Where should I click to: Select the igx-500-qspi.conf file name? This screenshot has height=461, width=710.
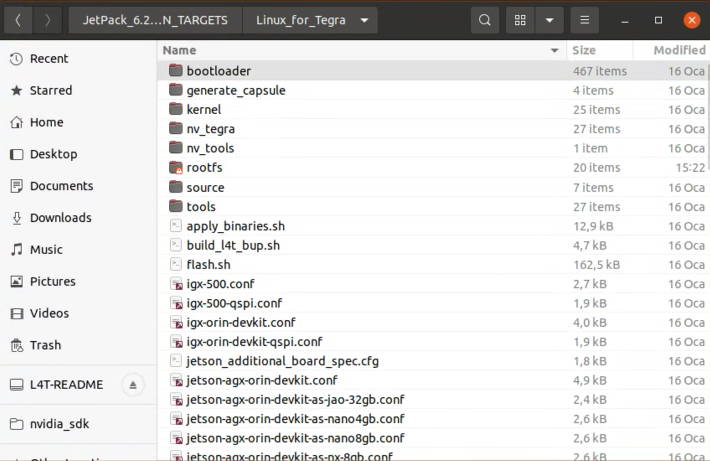pos(234,303)
